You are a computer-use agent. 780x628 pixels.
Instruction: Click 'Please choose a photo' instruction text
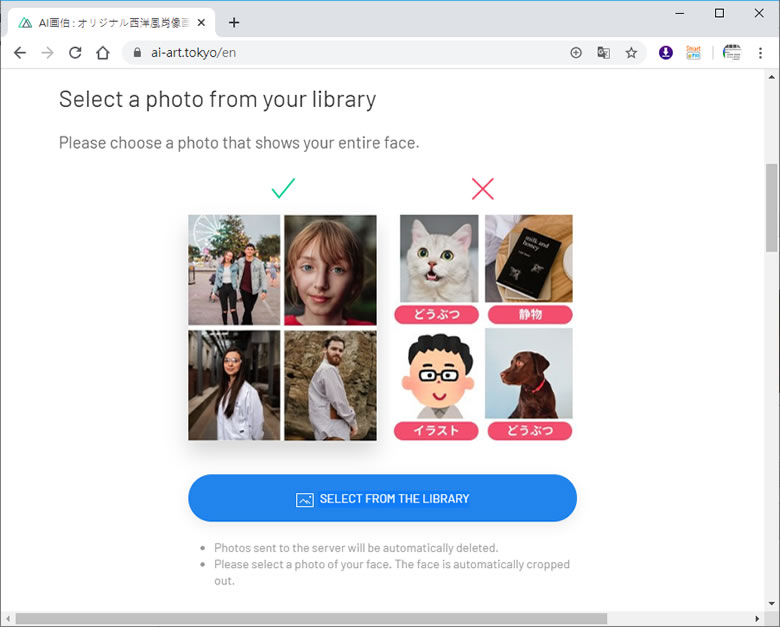pyautogui.click(x=239, y=143)
